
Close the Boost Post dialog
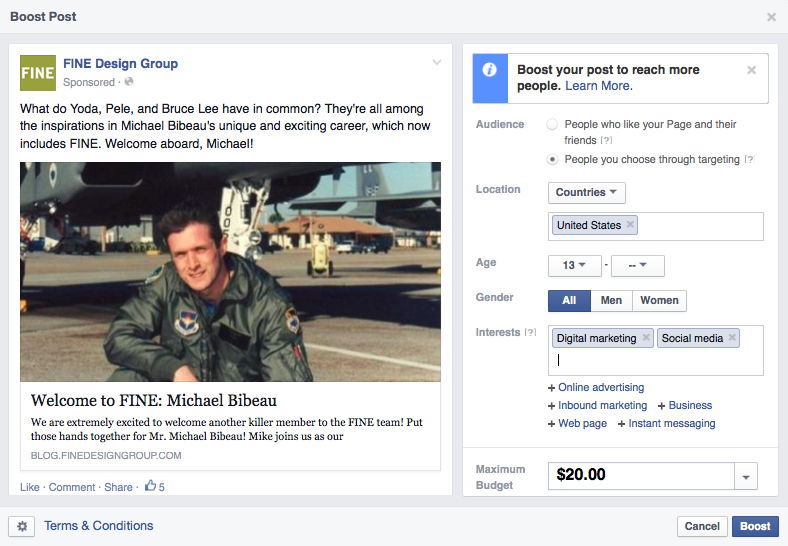click(x=771, y=17)
